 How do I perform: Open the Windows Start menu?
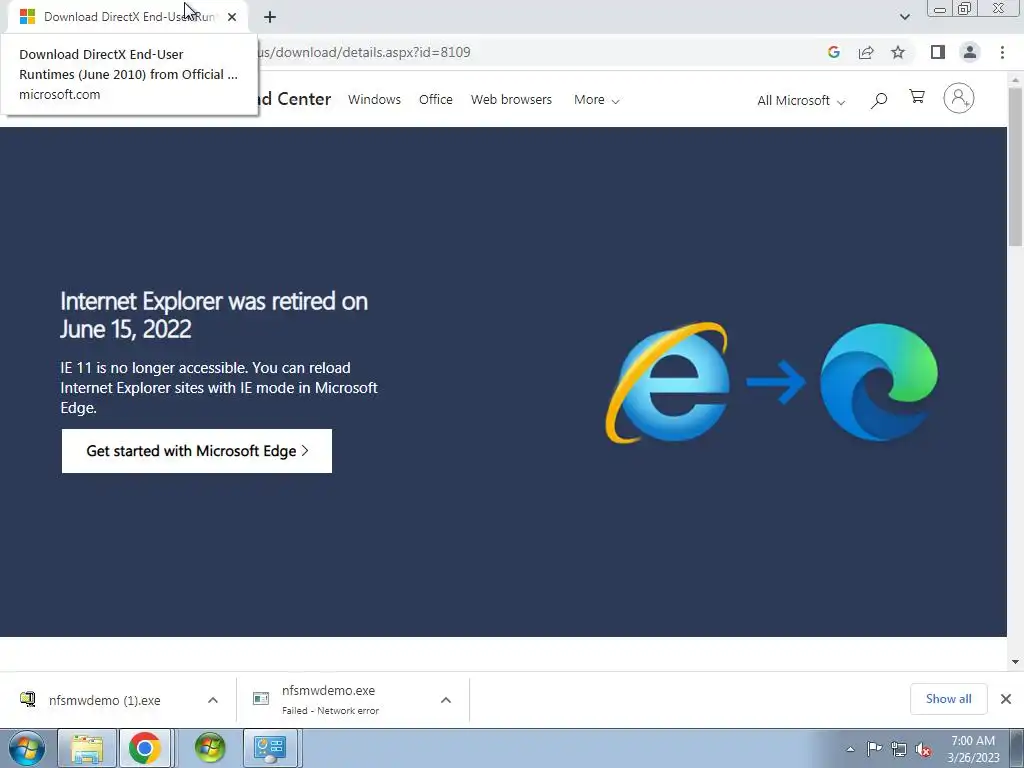[27, 748]
